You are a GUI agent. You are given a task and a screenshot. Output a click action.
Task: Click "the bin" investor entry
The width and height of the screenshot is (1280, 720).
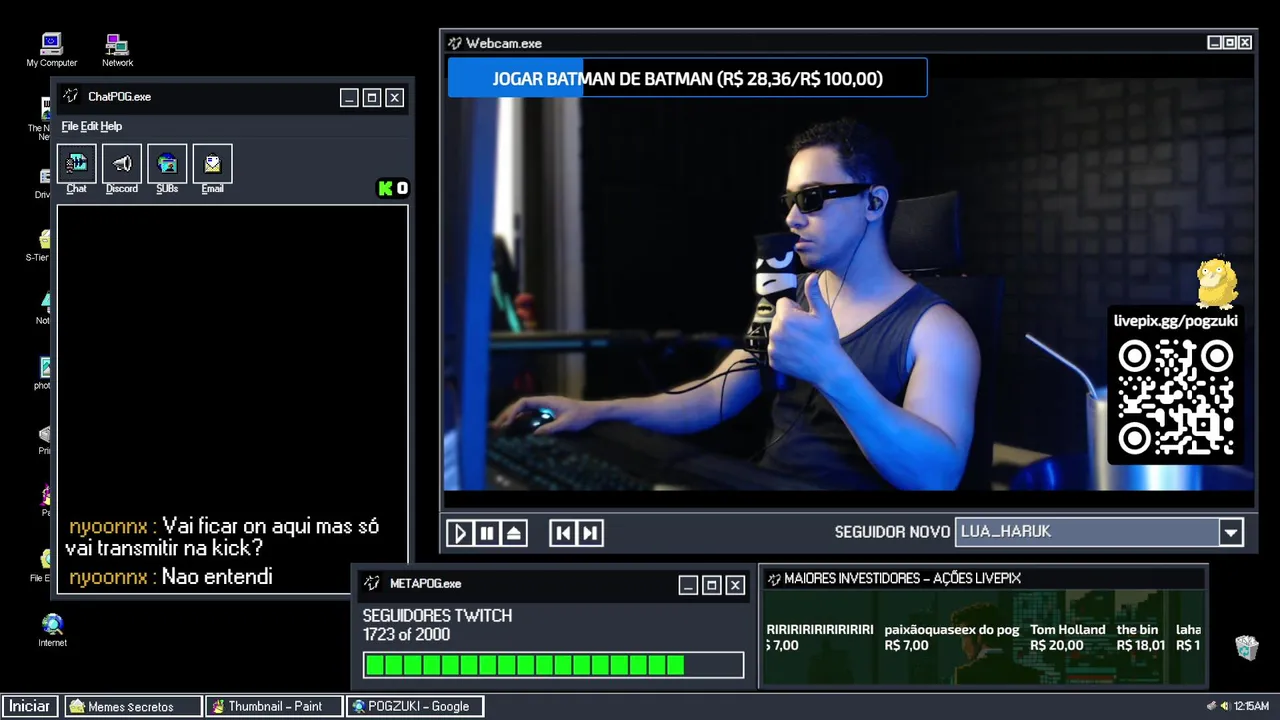[x=1140, y=637]
